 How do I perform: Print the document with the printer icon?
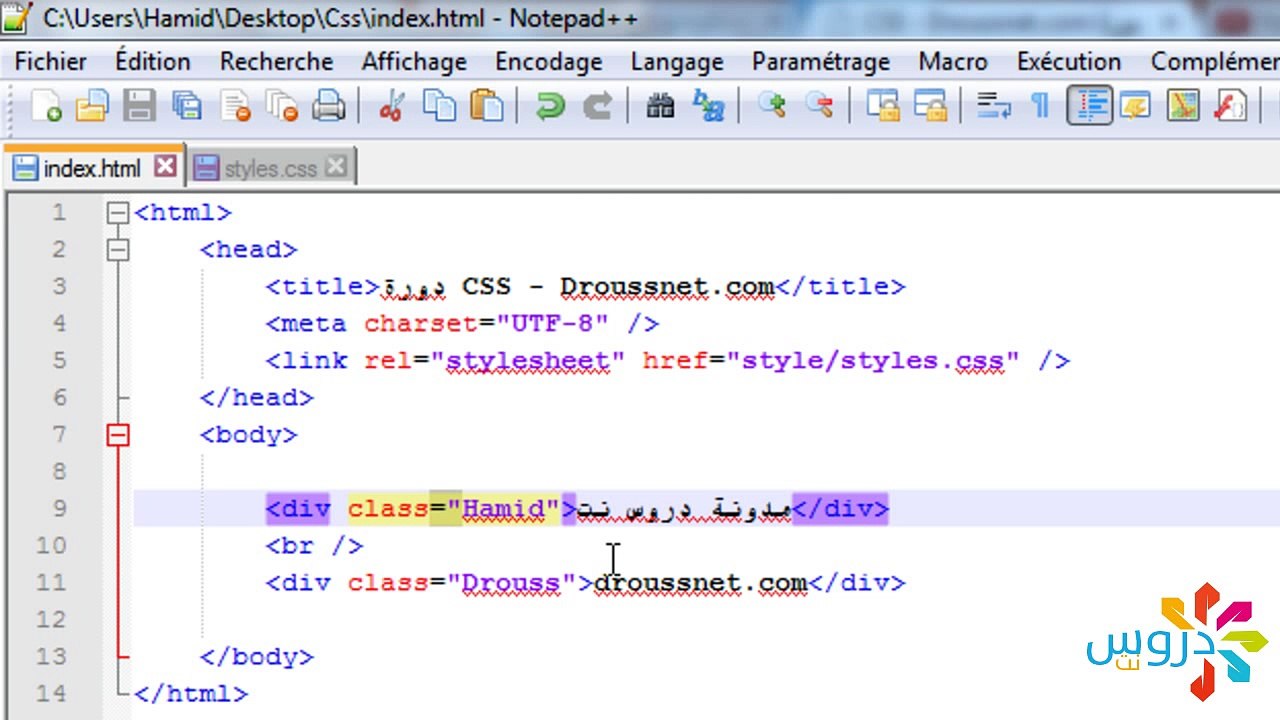coord(329,105)
